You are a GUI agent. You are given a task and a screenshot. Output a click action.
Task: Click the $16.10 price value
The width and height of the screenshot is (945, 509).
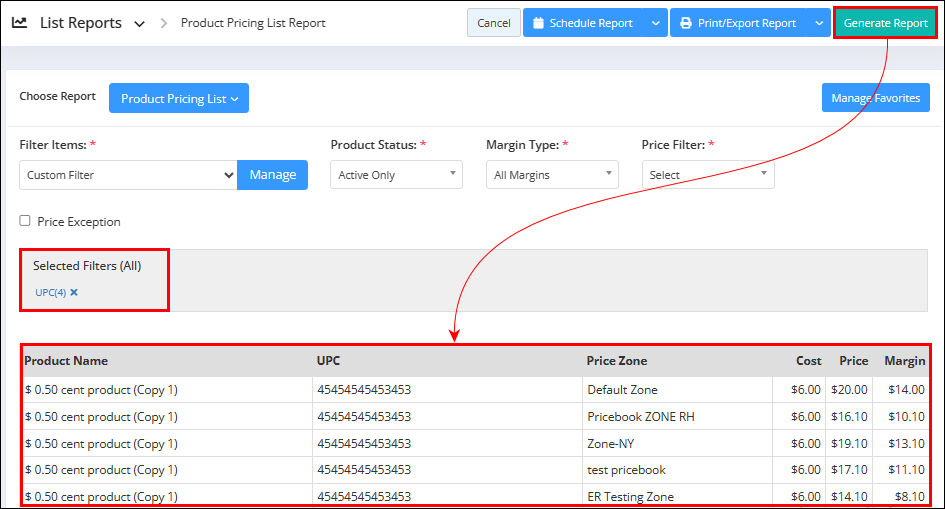(849, 416)
